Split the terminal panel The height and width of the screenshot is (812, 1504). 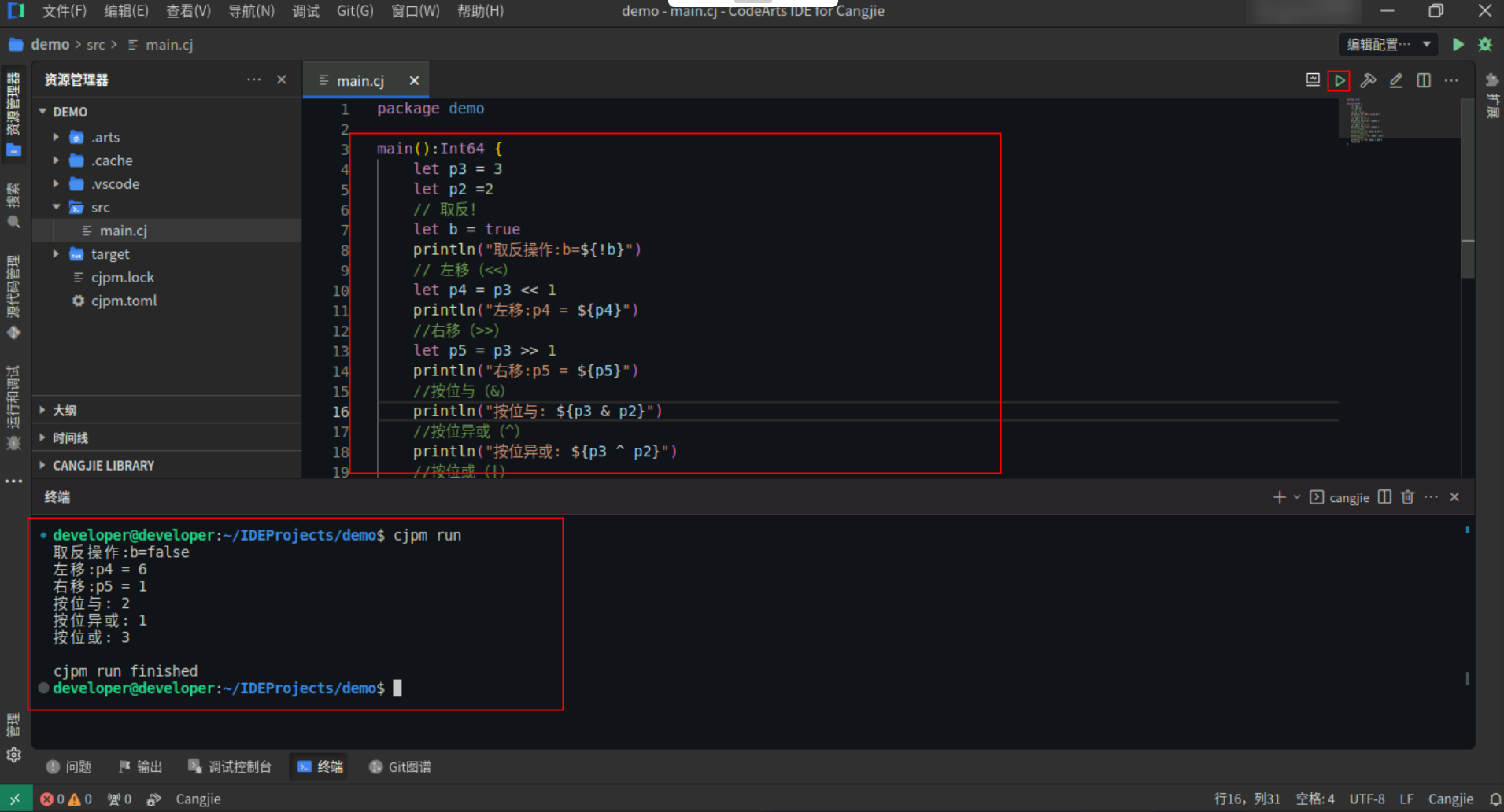click(x=1384, y=497)
